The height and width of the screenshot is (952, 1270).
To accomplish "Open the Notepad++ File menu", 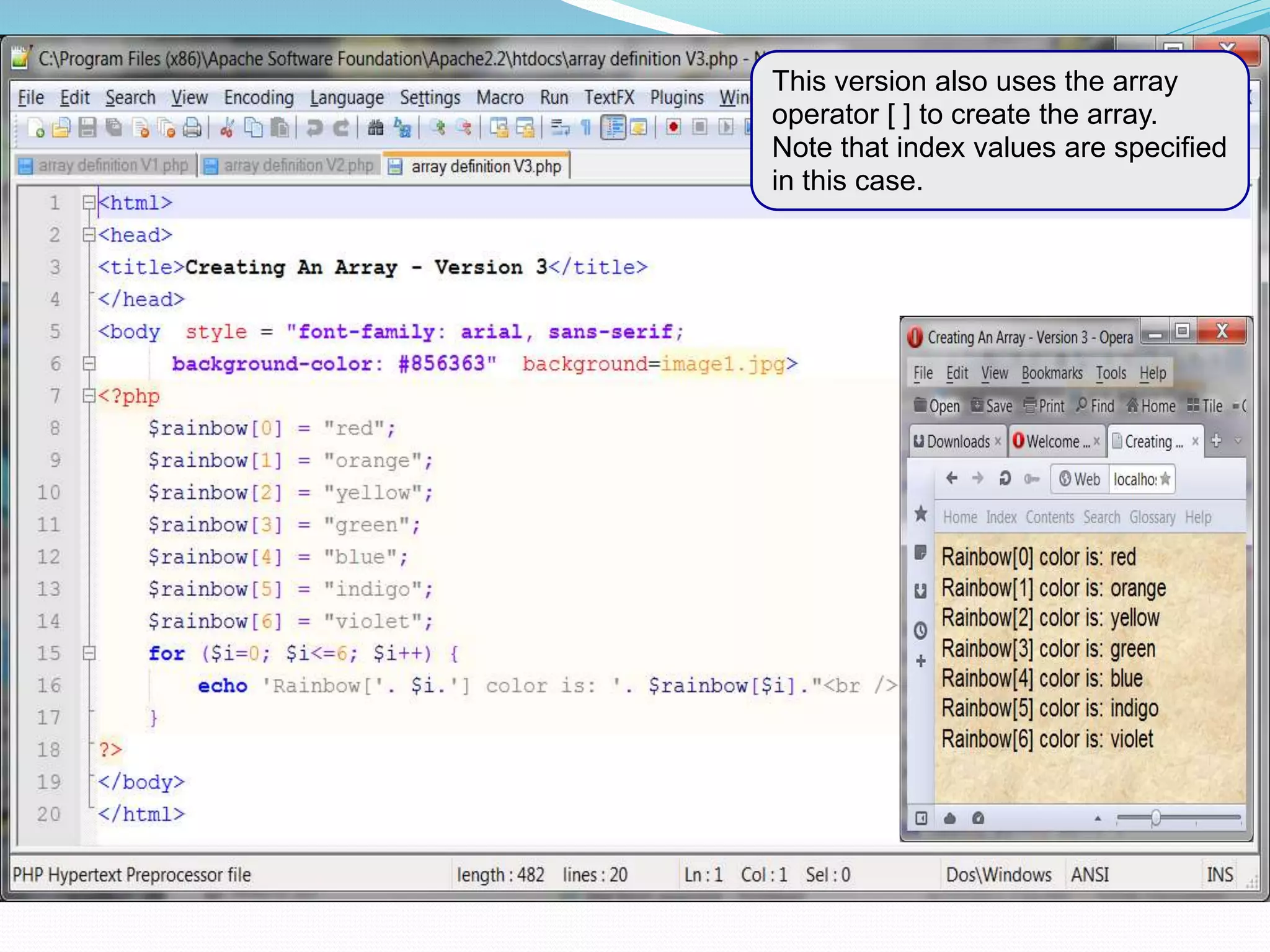I will point(31,98).
